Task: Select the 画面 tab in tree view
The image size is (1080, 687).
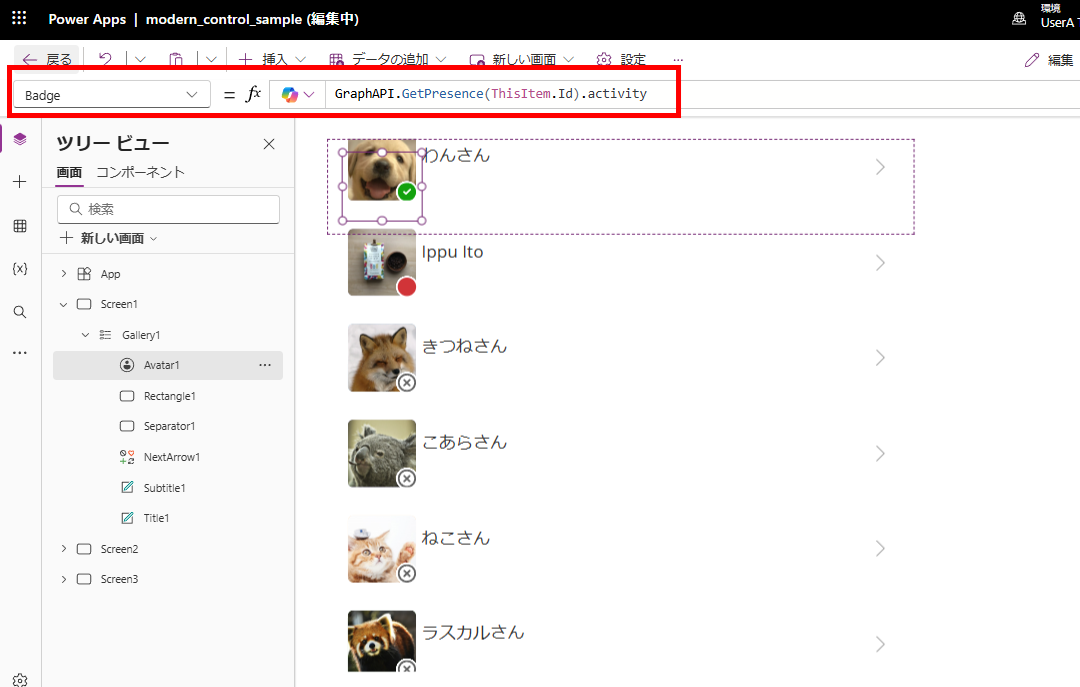Action: point(69,172)
